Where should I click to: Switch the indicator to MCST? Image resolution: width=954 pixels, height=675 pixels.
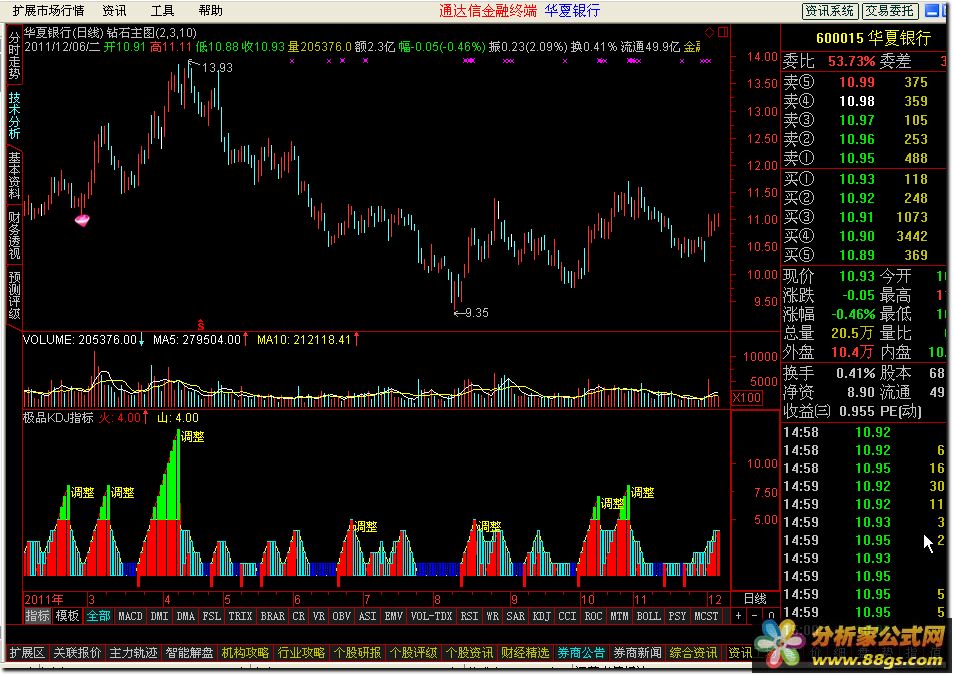point(706,616)
